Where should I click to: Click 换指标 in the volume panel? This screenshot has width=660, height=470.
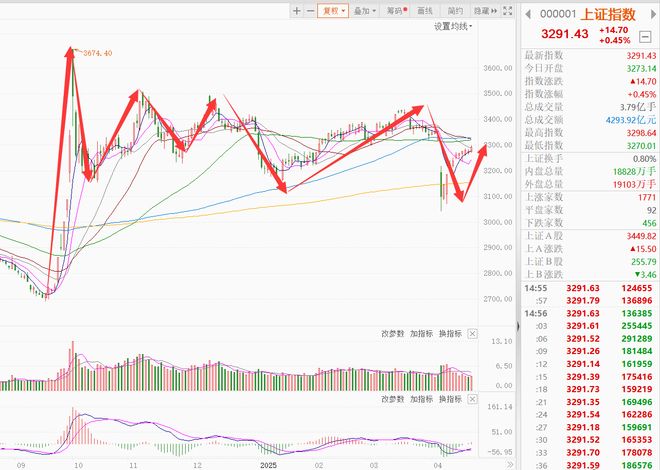450,334
